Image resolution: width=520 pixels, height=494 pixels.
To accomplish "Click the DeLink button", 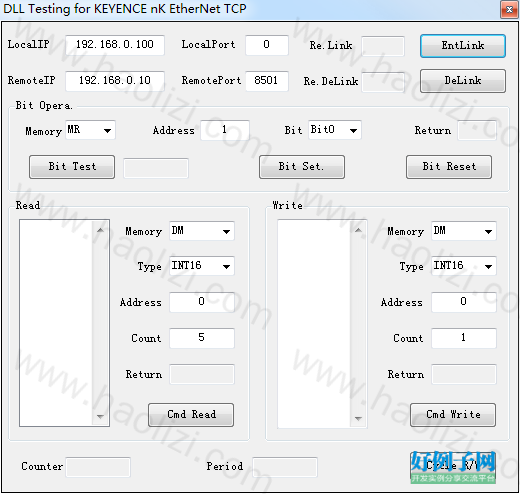I will (463, 81).
